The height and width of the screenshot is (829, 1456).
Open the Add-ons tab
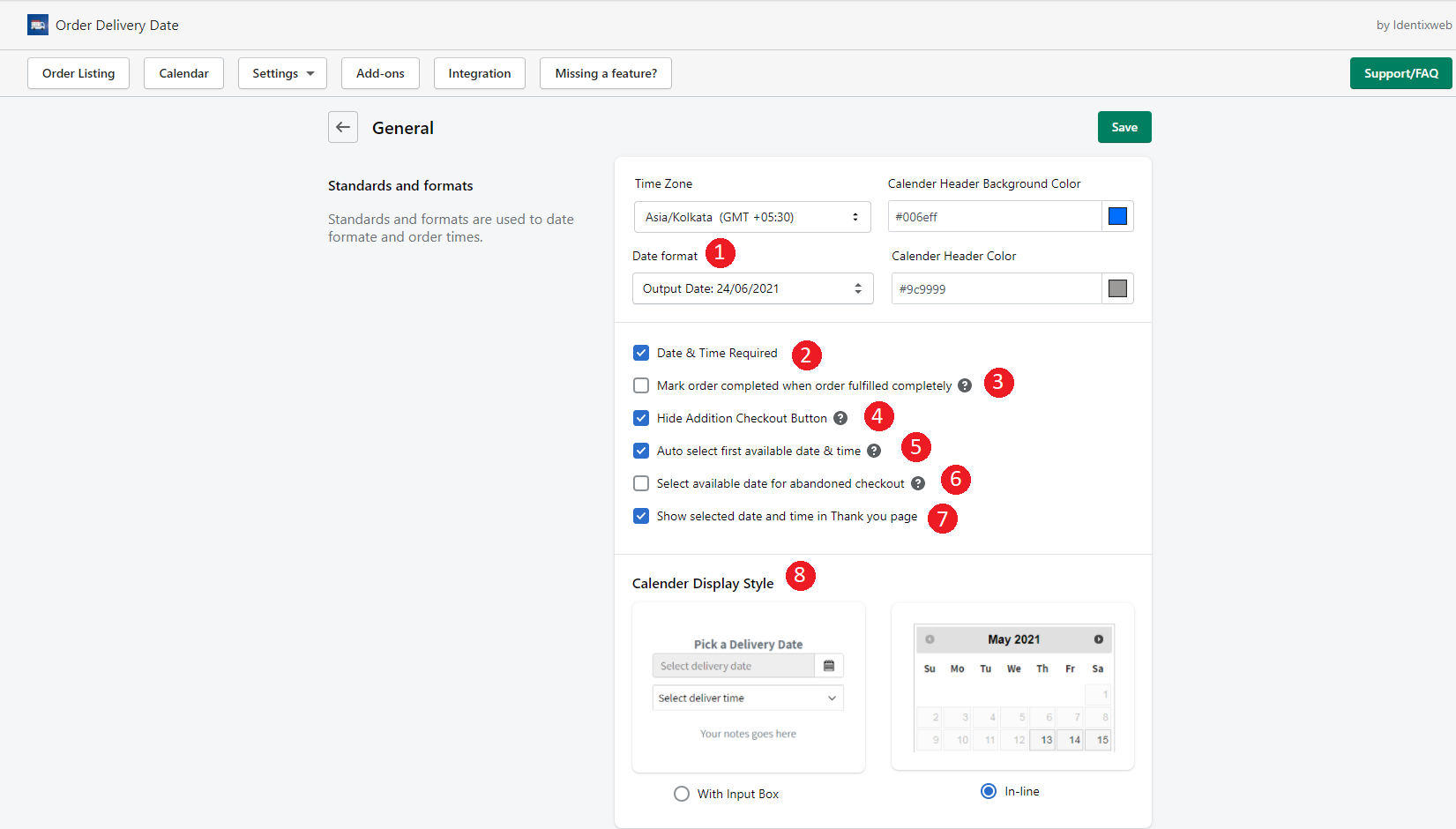(380, 73)
